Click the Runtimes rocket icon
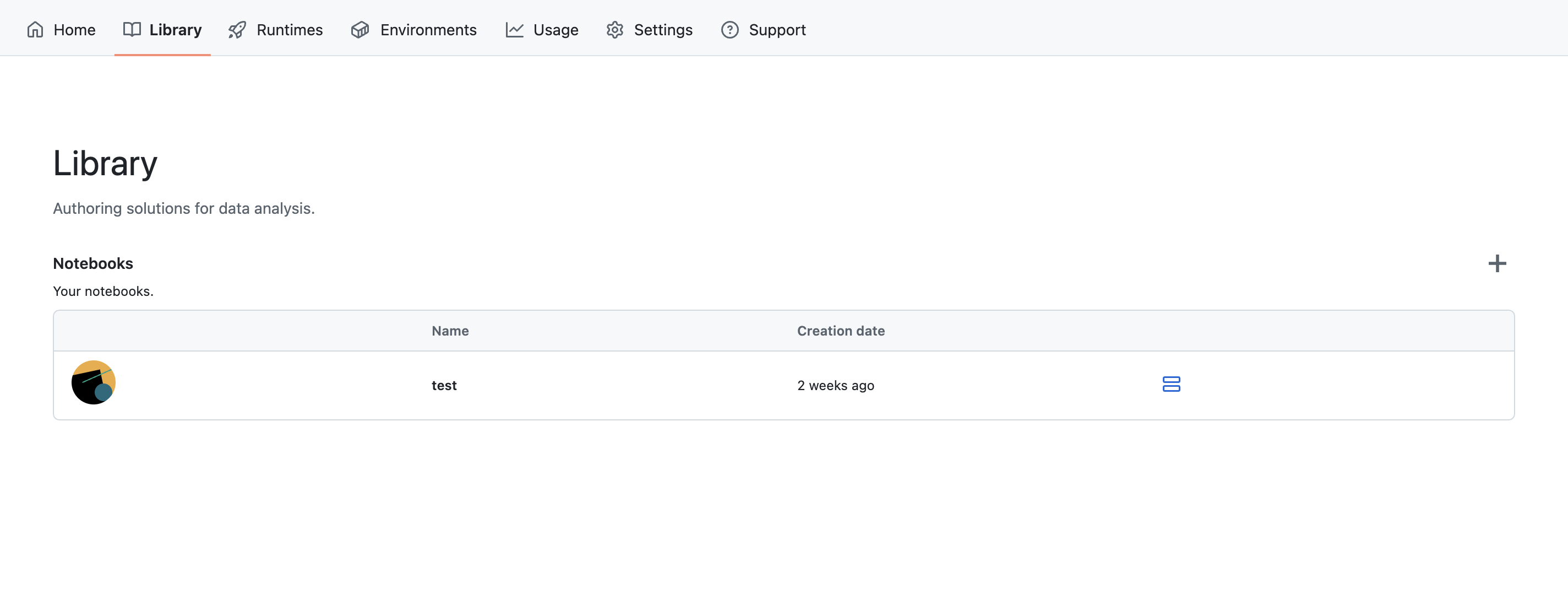The height and width of the screenshot is (605, 1568). [x=237, y=30]
